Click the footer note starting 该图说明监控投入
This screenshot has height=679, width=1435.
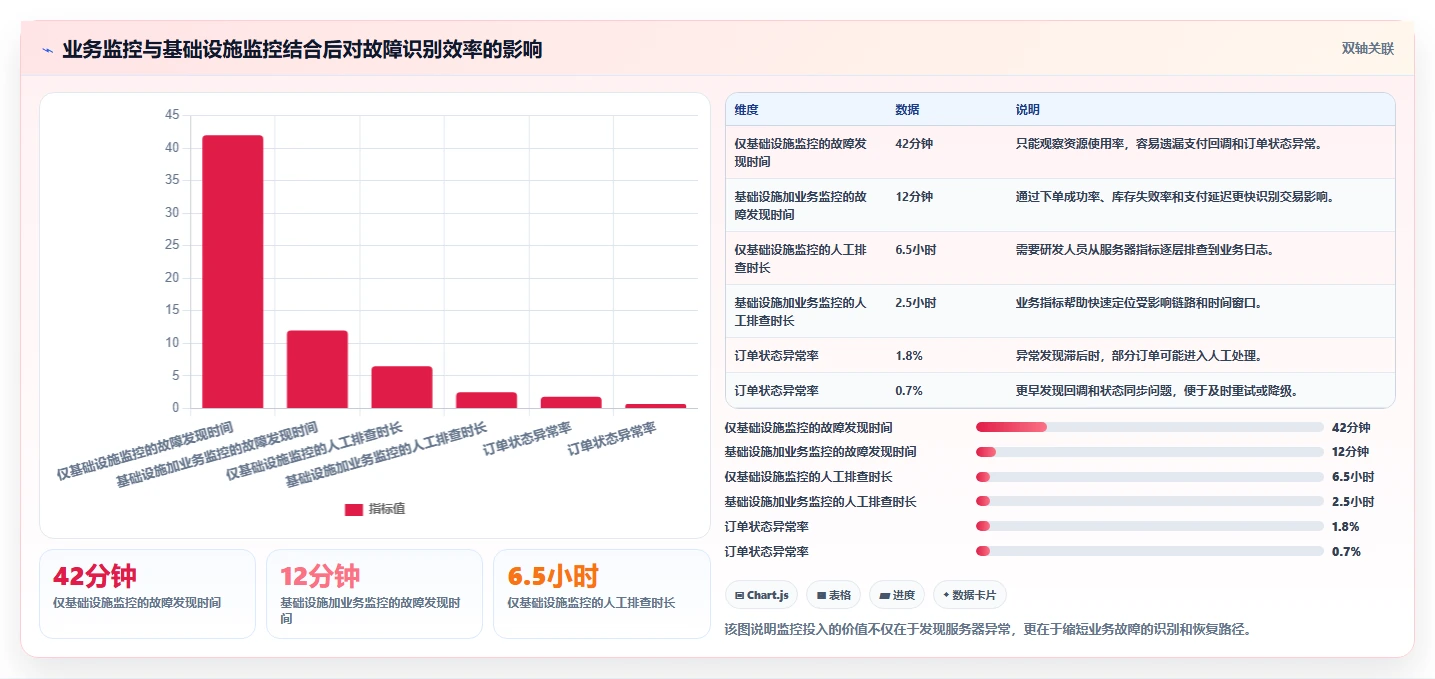988,630
